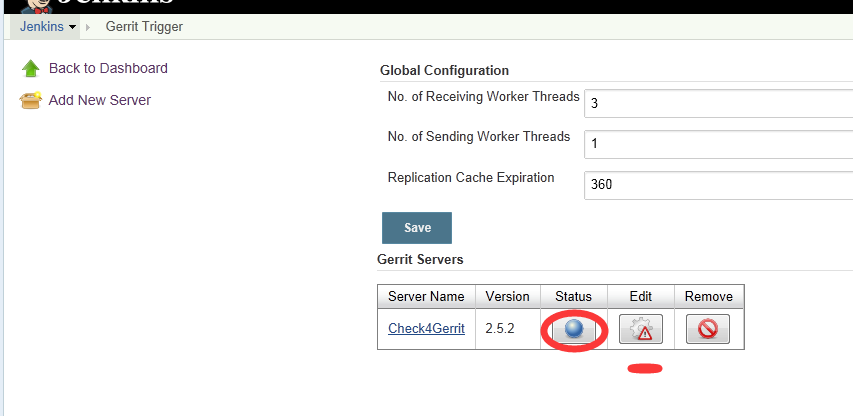Click the Status column header

pyautogui.click(x=573, y=296)
